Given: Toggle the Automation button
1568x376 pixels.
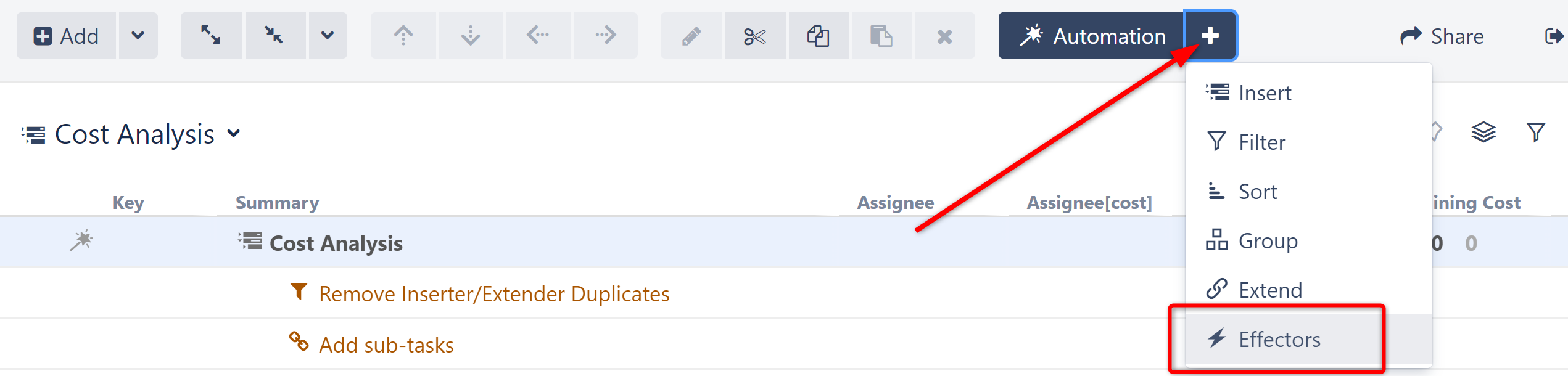Looking at the screenshot, I should point(1092,36).
